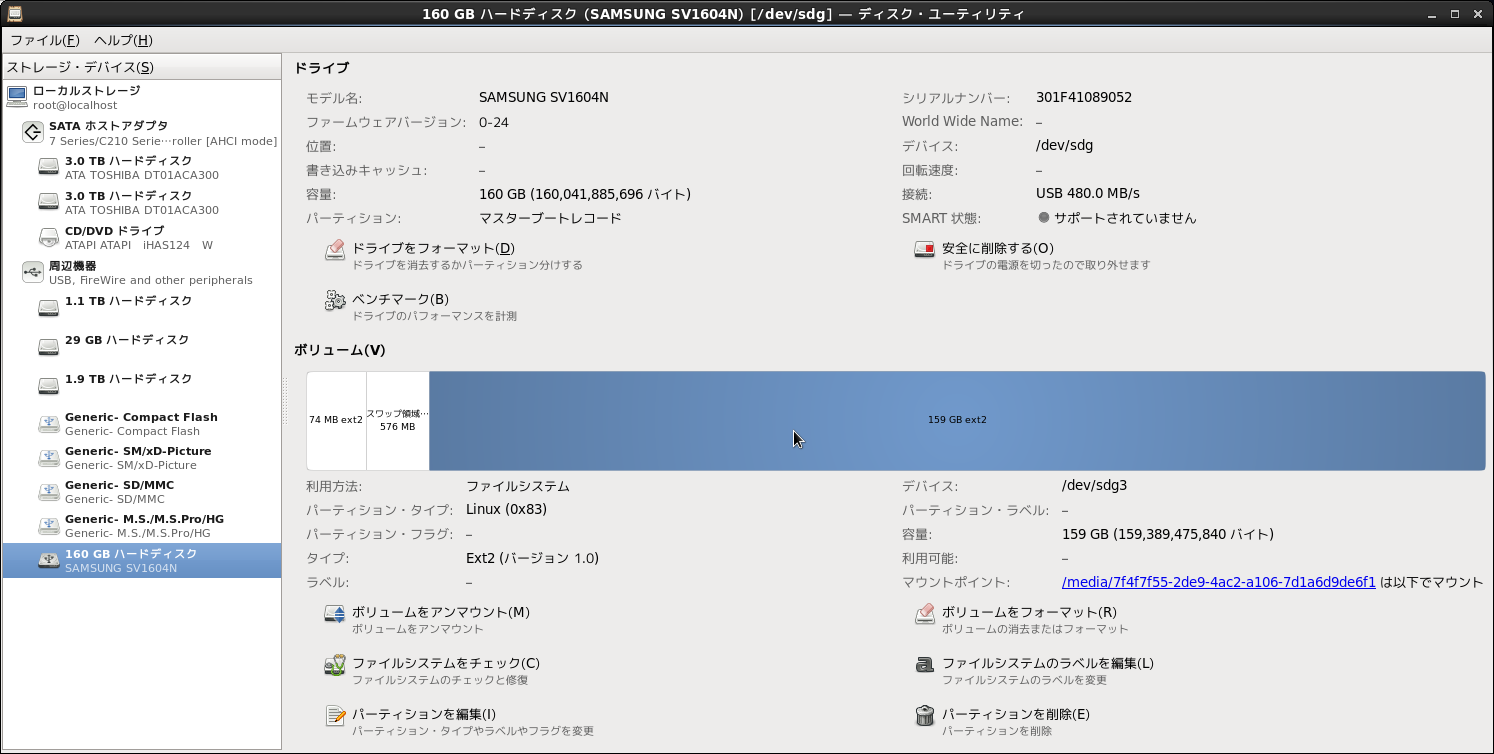The image size is (1494, 754).
Task: Click the Generic- SM/xD-Picture reader icon
Action: pyautogui.click(x=49, y=458)
